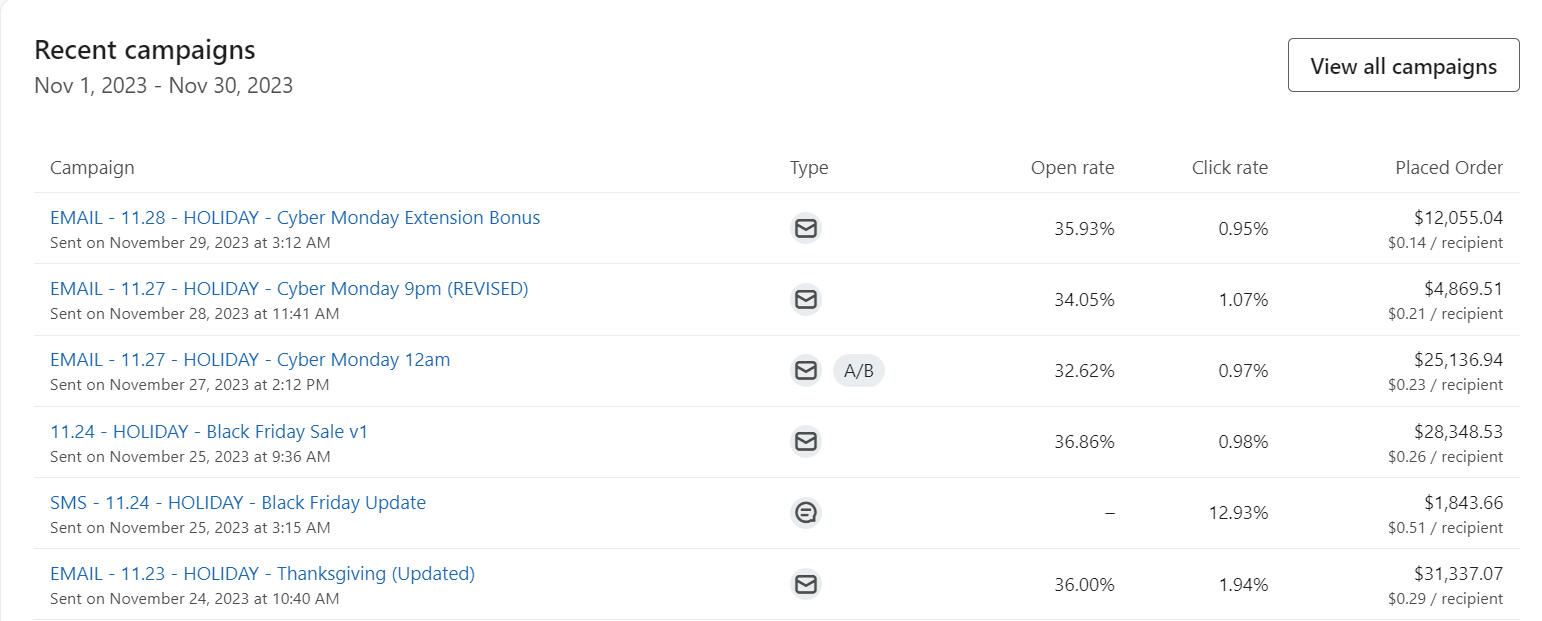Open 11.24 Black Friday Sale v1 link
The image size is (1542, 621).
pos(209,432)
